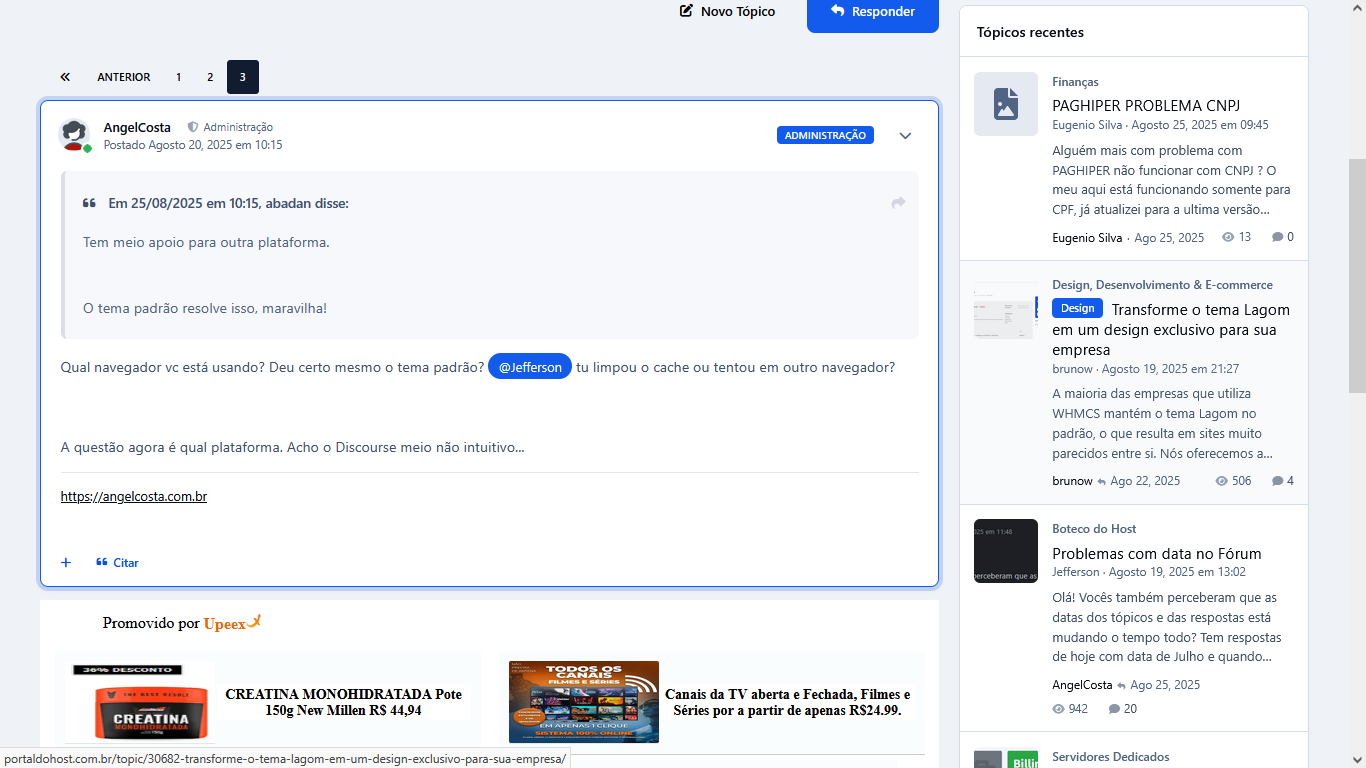Open pagination page 2
The width and height of the screenshot is (1366, 768).
pyautogui.click(x=210, y=77)
